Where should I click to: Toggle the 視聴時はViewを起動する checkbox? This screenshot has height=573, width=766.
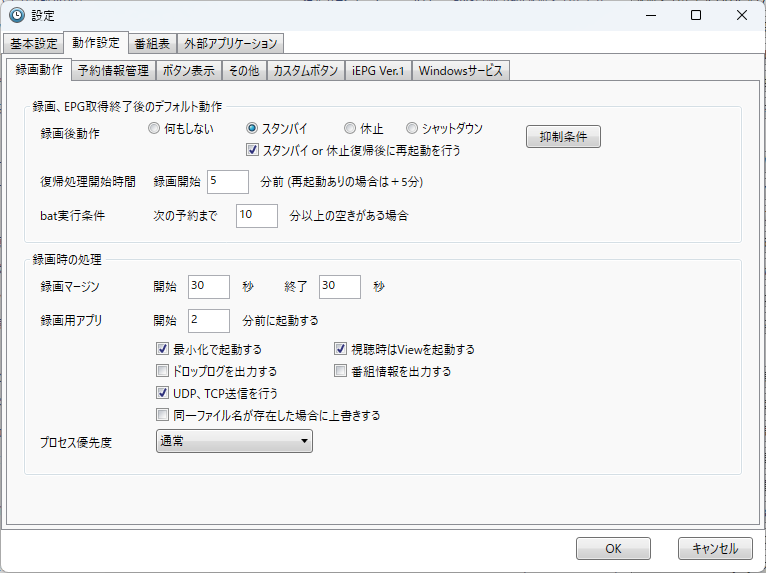pyautogui.click(x=340, y=349)
